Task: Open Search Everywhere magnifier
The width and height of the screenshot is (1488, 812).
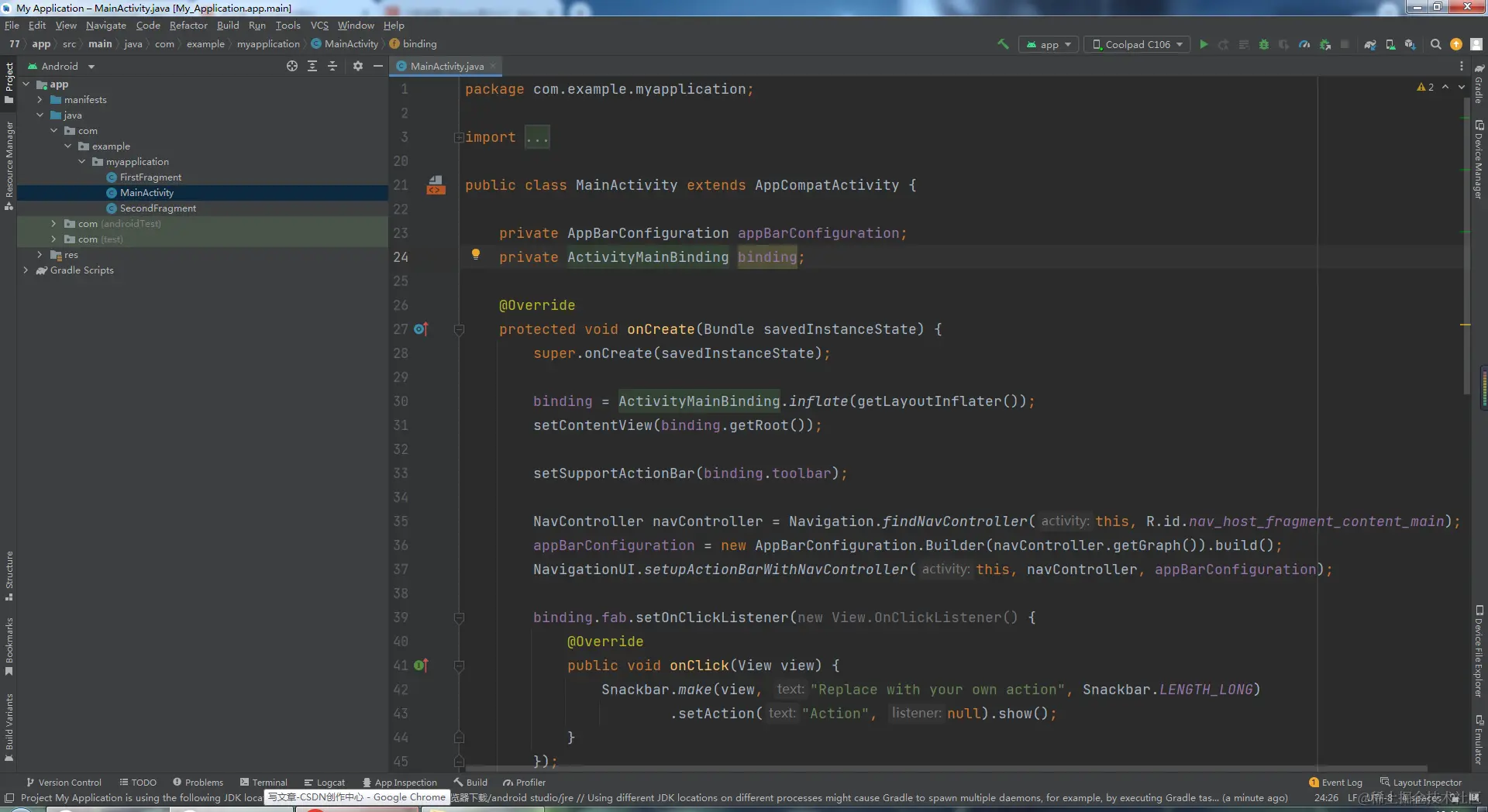Action: click(x=1436, y=44)
